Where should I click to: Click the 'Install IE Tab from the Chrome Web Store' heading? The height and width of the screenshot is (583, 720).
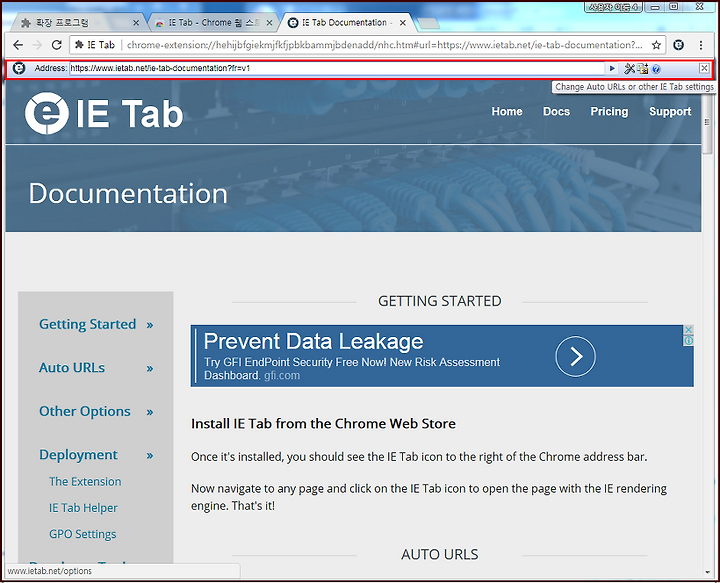point(323,423)
